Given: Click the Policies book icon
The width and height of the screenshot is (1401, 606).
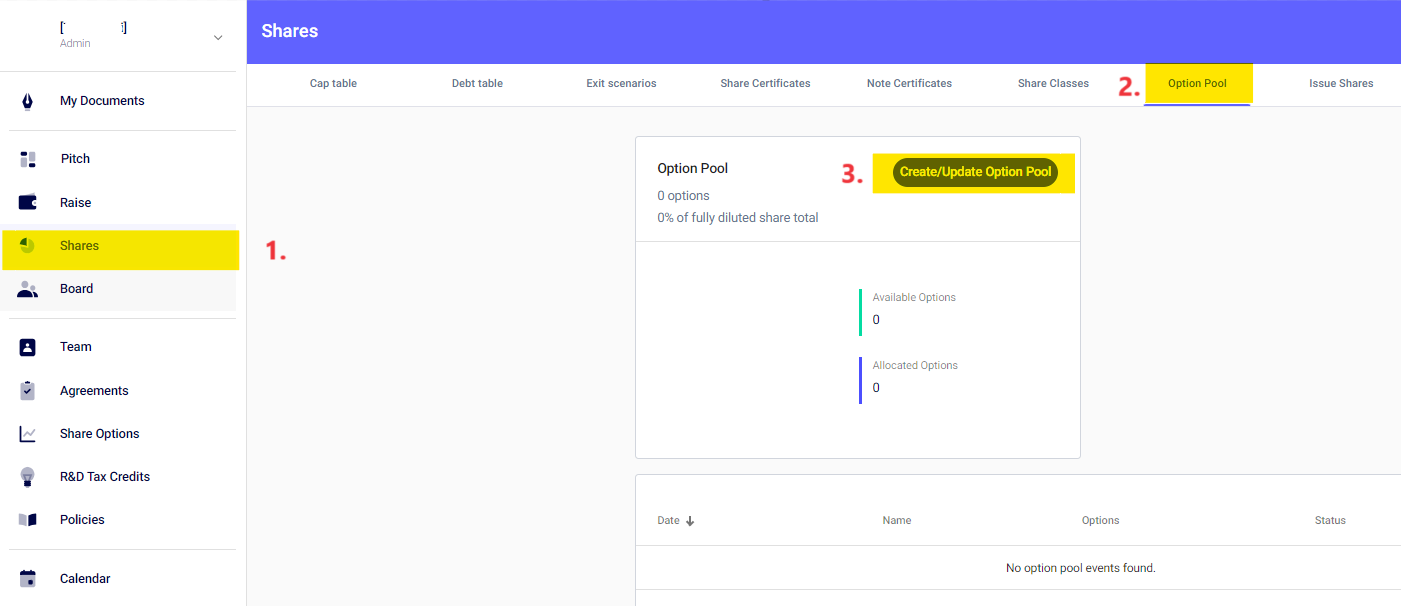Looking at the screenshot, I should tap(28, 520).
